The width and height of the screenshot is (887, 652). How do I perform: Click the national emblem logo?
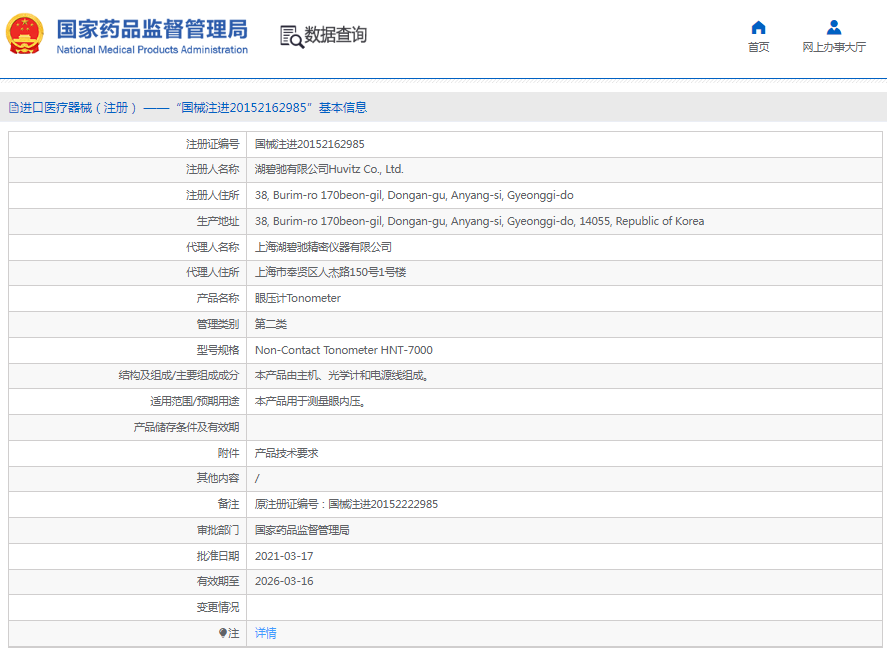point(24,34)
